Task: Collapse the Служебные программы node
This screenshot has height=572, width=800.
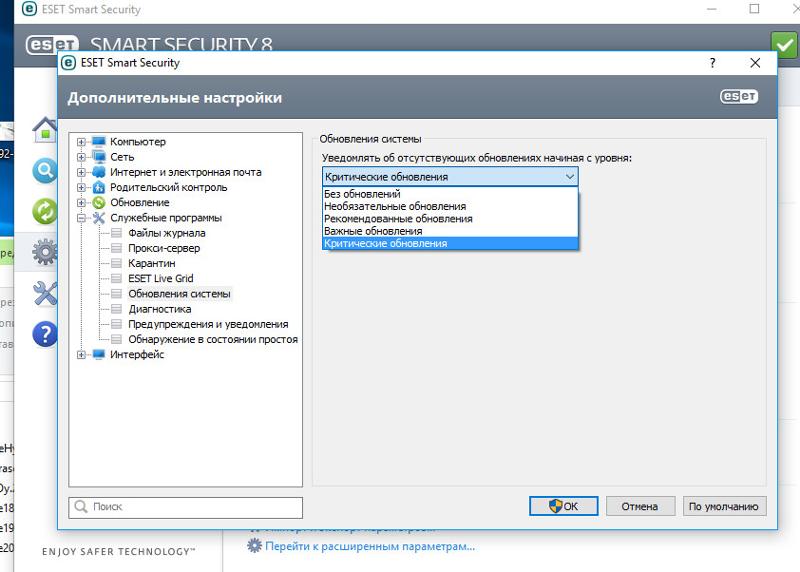Action: (81, 218)
